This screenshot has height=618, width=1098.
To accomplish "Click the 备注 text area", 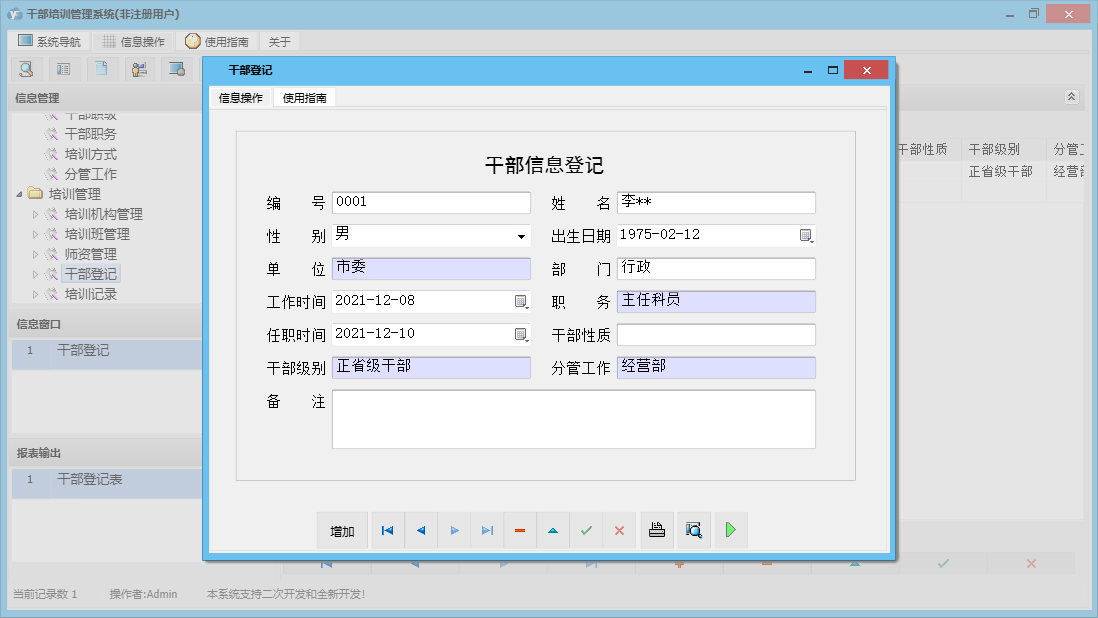I will coord(573,419).
